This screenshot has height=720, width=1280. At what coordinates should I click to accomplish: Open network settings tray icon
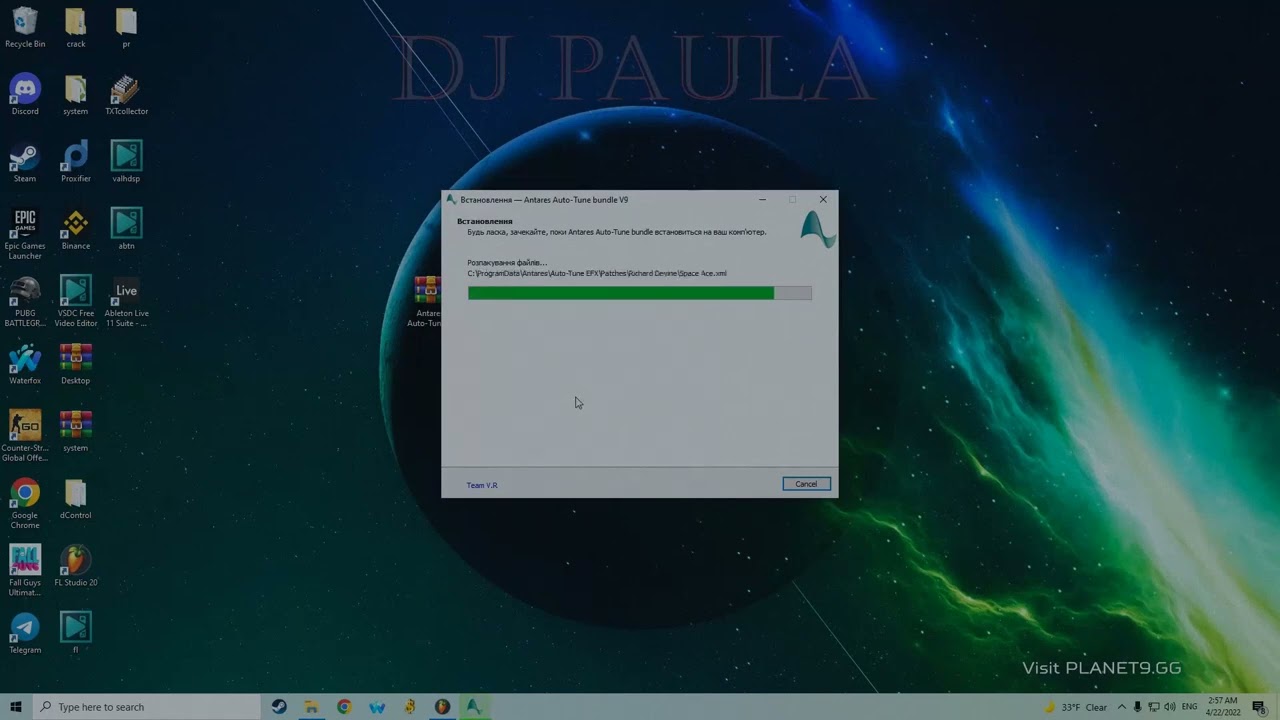click(x=1154, y=707)
